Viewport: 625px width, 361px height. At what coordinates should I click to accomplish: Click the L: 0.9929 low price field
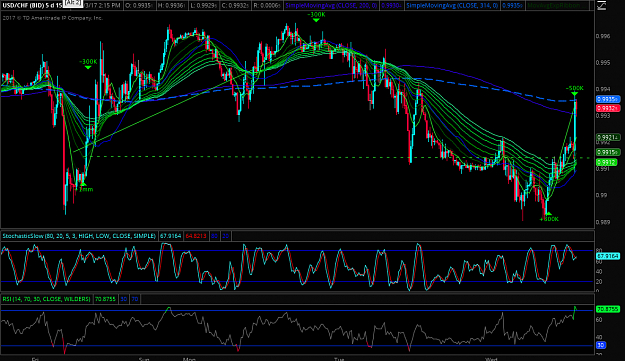click(x=203, y=6)
